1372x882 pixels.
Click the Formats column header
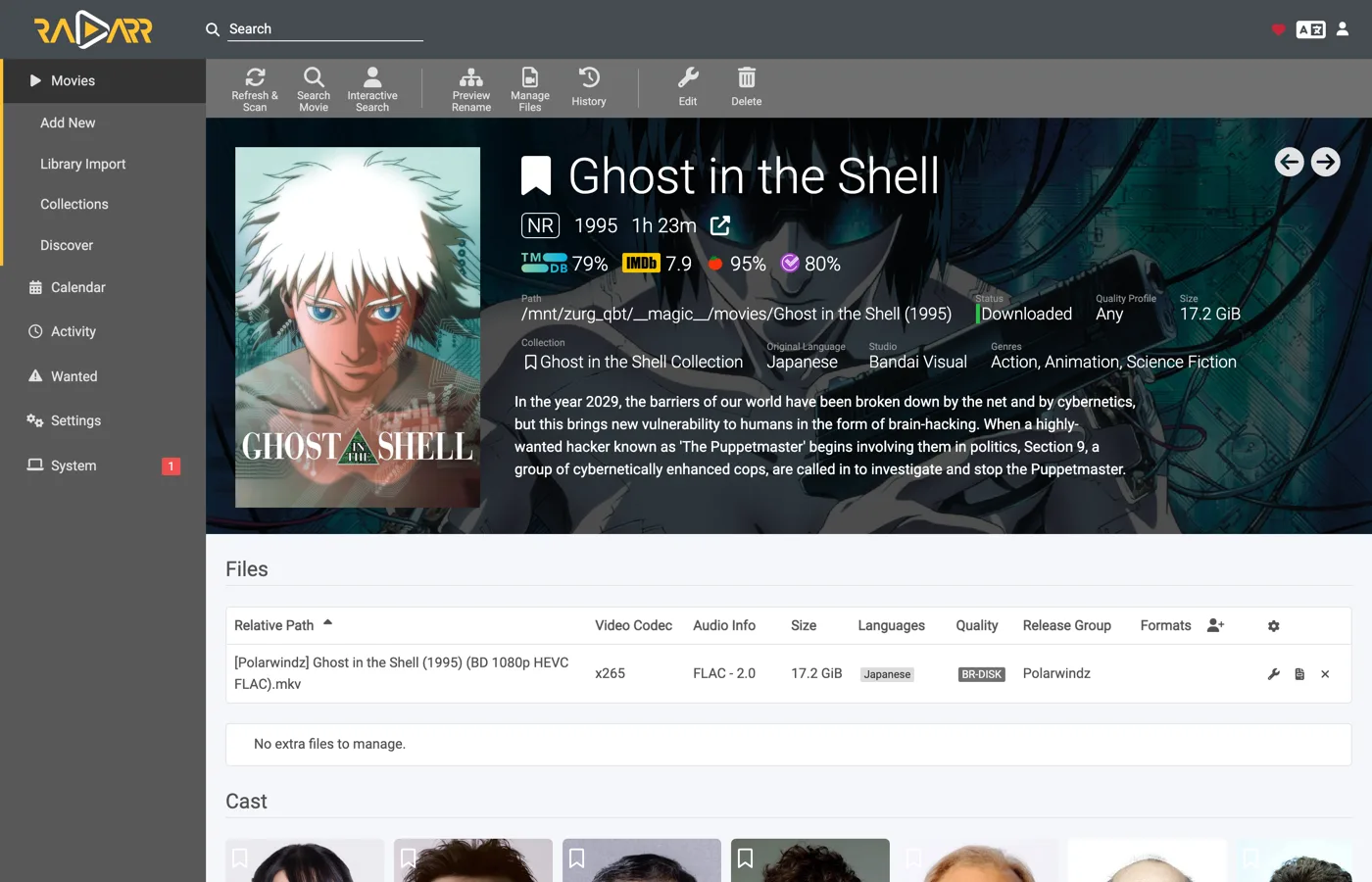click(1166, 625)
